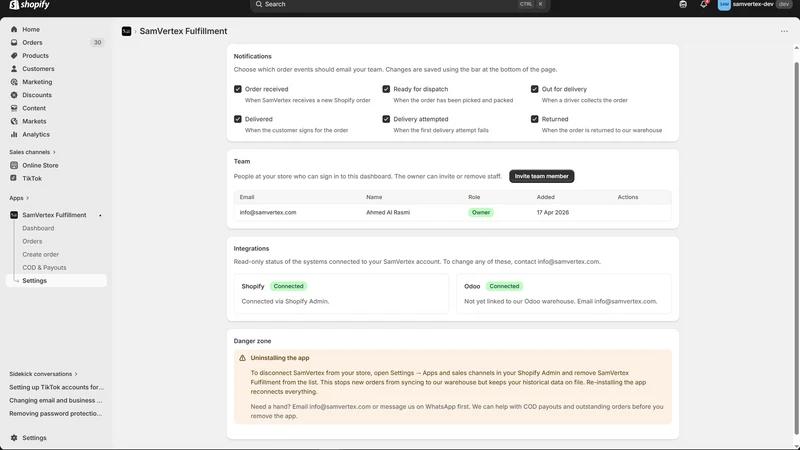Click the Owner role badge

pyautogui.click(x=481, y=212)
